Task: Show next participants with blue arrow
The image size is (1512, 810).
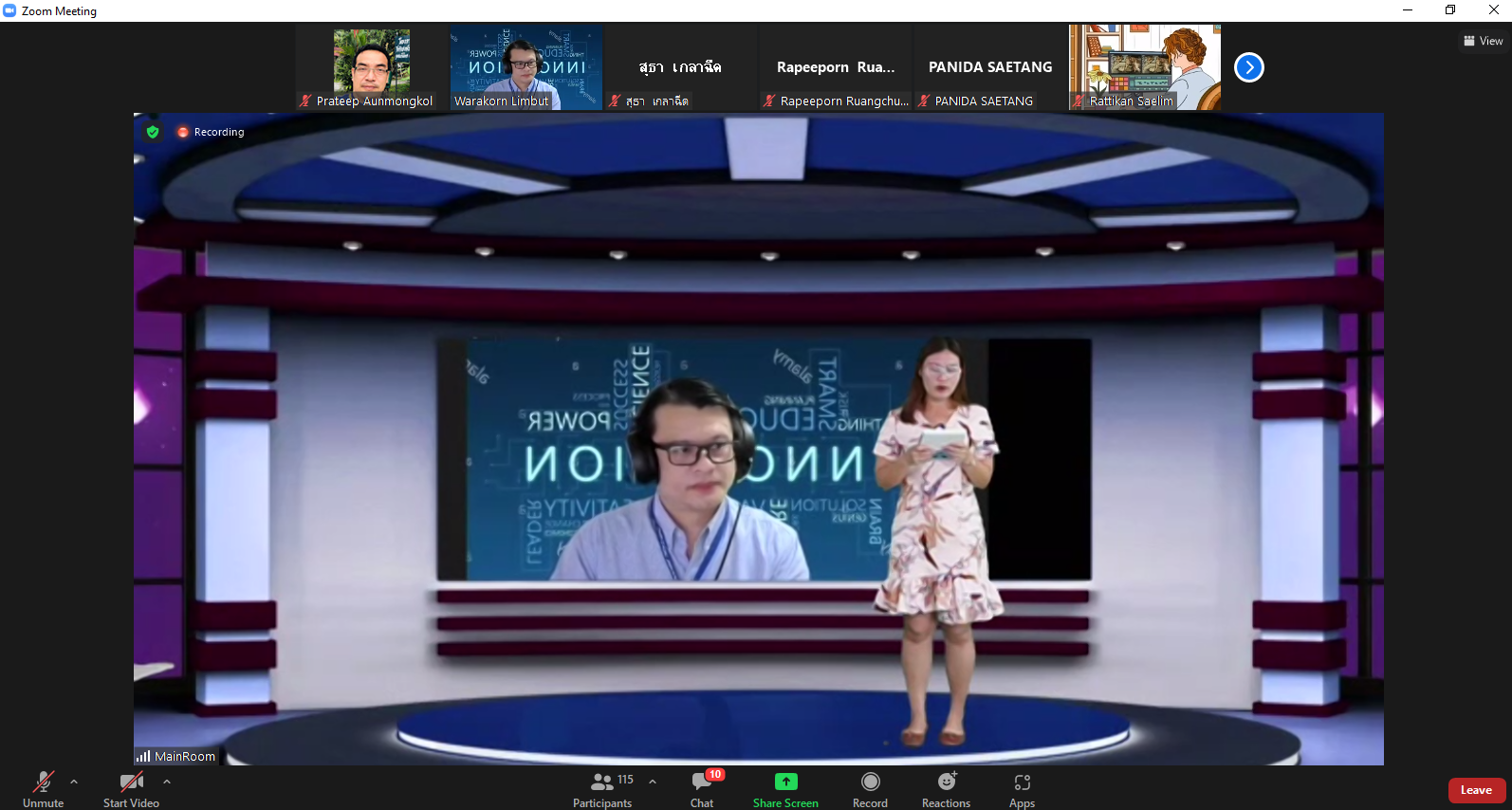Action: (x=1249, y=67)
